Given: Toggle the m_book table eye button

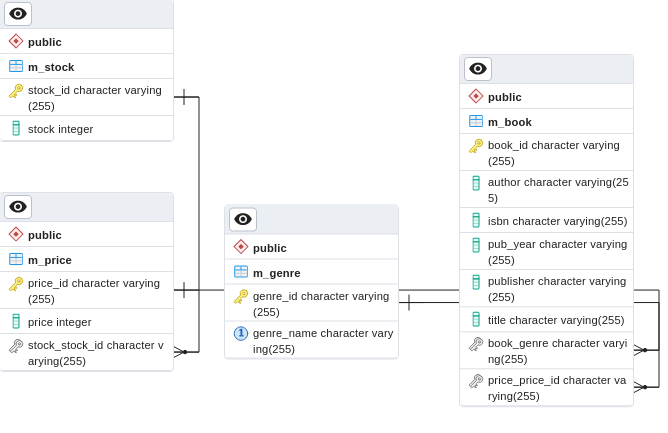Looking at the screenshot, I should pos(478,69).
